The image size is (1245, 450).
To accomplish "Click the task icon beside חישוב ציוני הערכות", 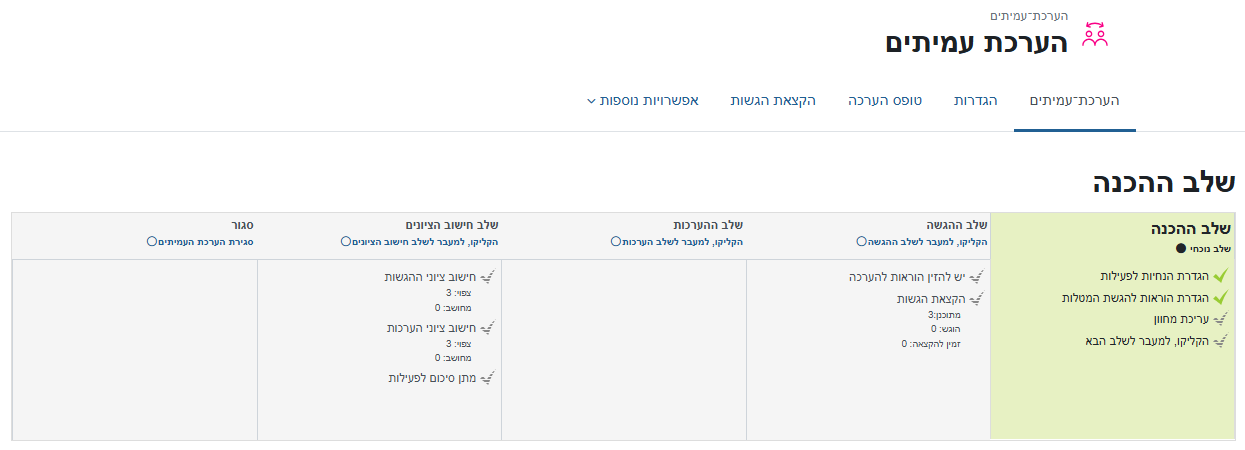I will 488,328.
